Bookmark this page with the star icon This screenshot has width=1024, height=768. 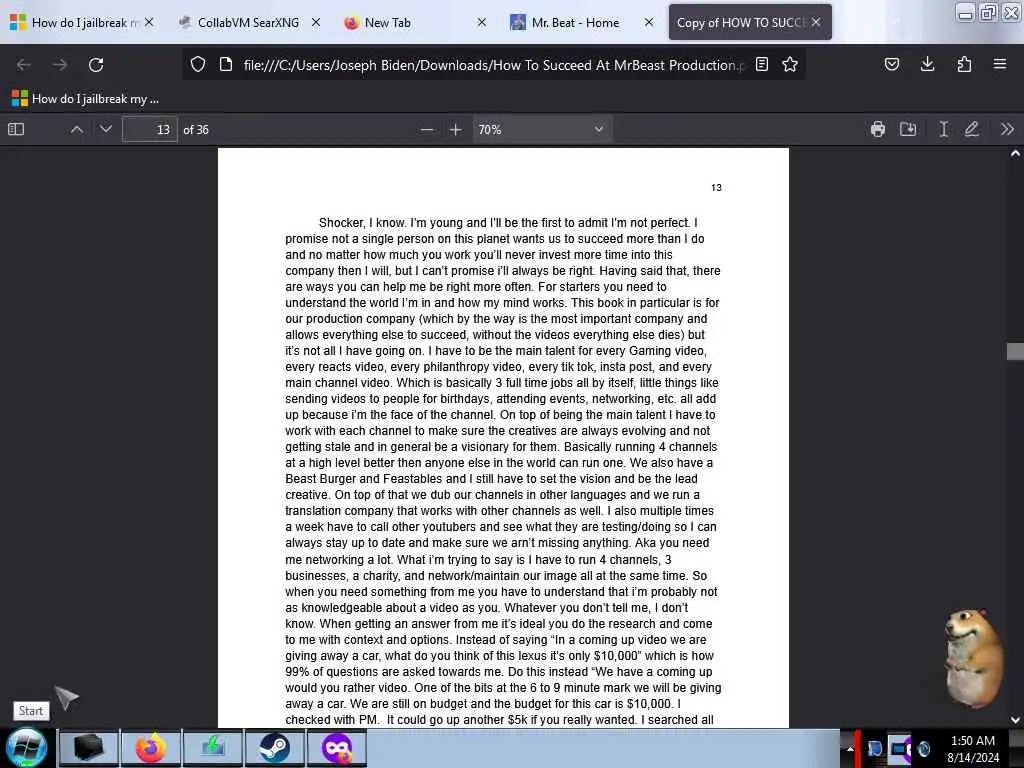pyautogui.click(x=790, y=64)
